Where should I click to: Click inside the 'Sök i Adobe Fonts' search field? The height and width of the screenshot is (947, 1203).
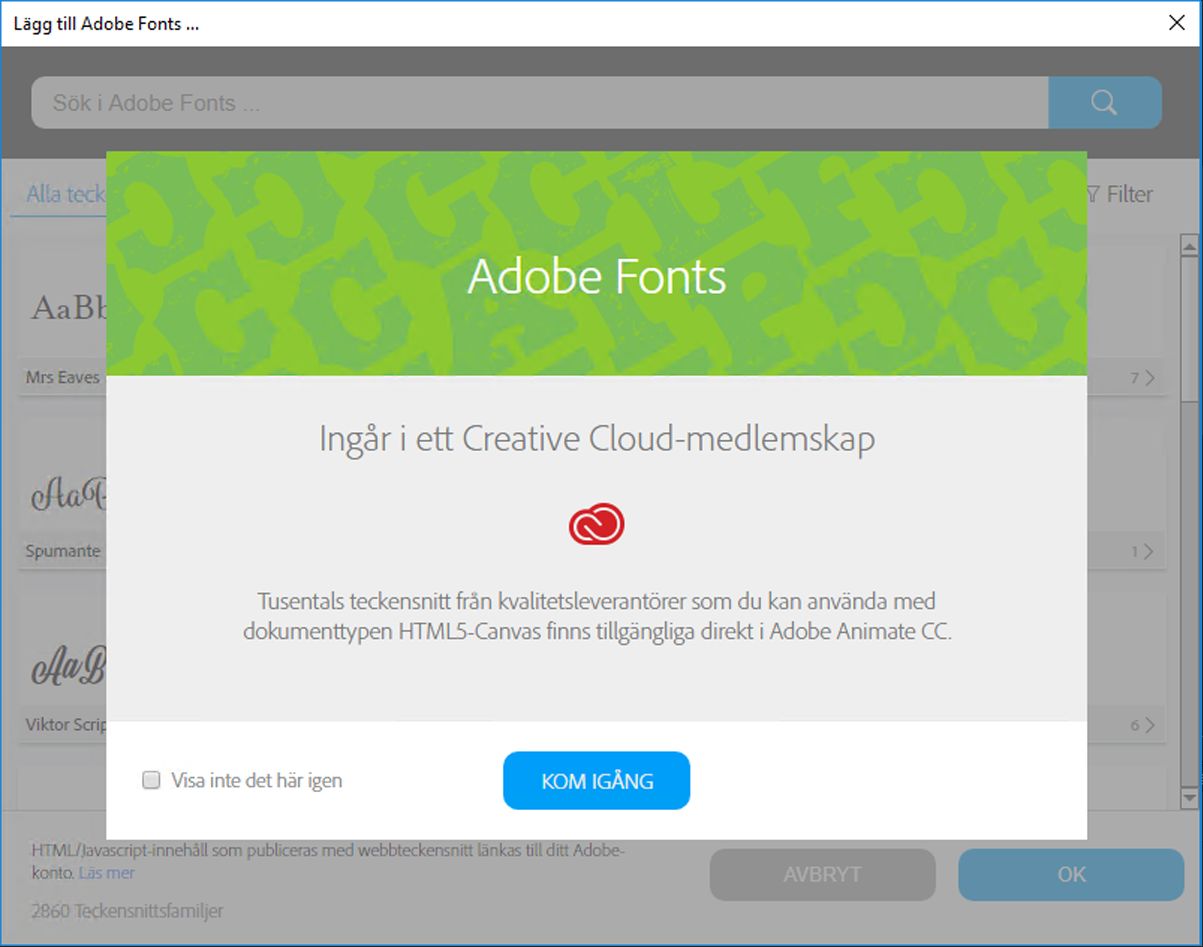(400, 102)
